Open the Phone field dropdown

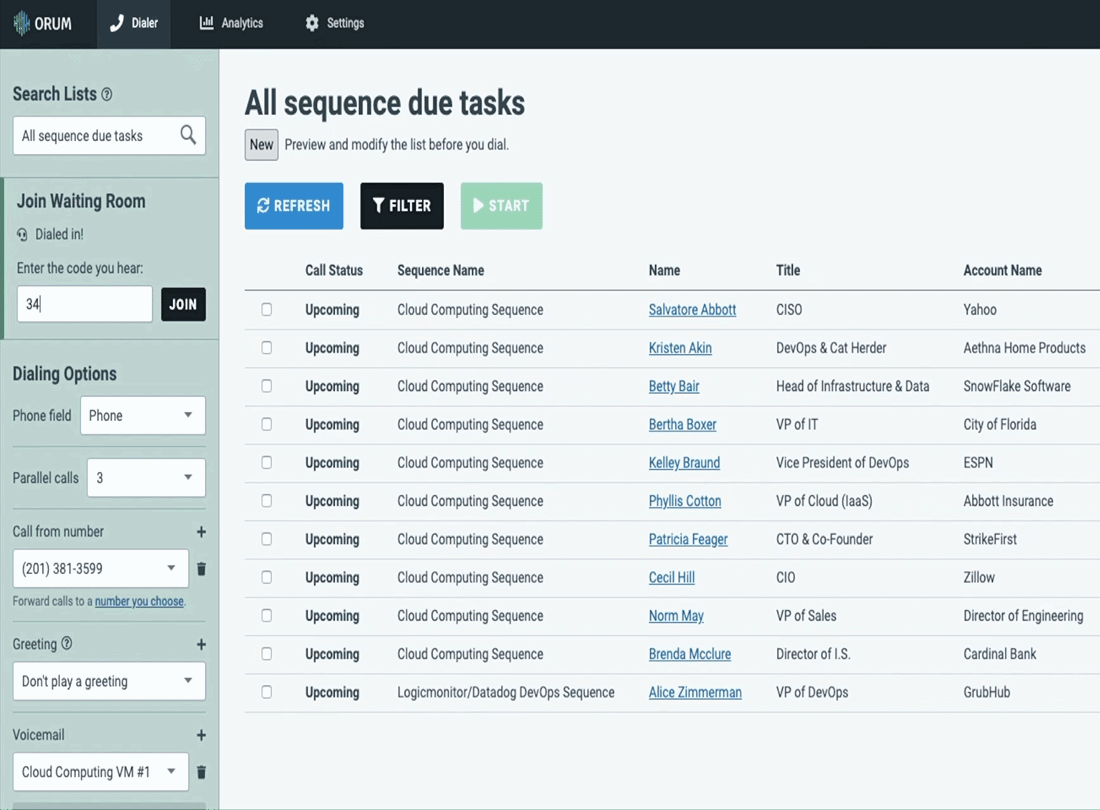[142, 415]
